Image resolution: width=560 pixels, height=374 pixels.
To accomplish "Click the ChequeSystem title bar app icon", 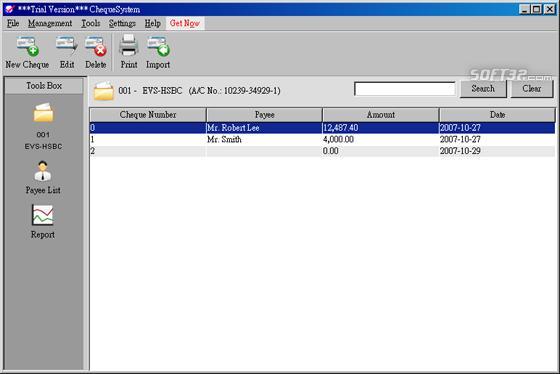I will tap(9, 9).
